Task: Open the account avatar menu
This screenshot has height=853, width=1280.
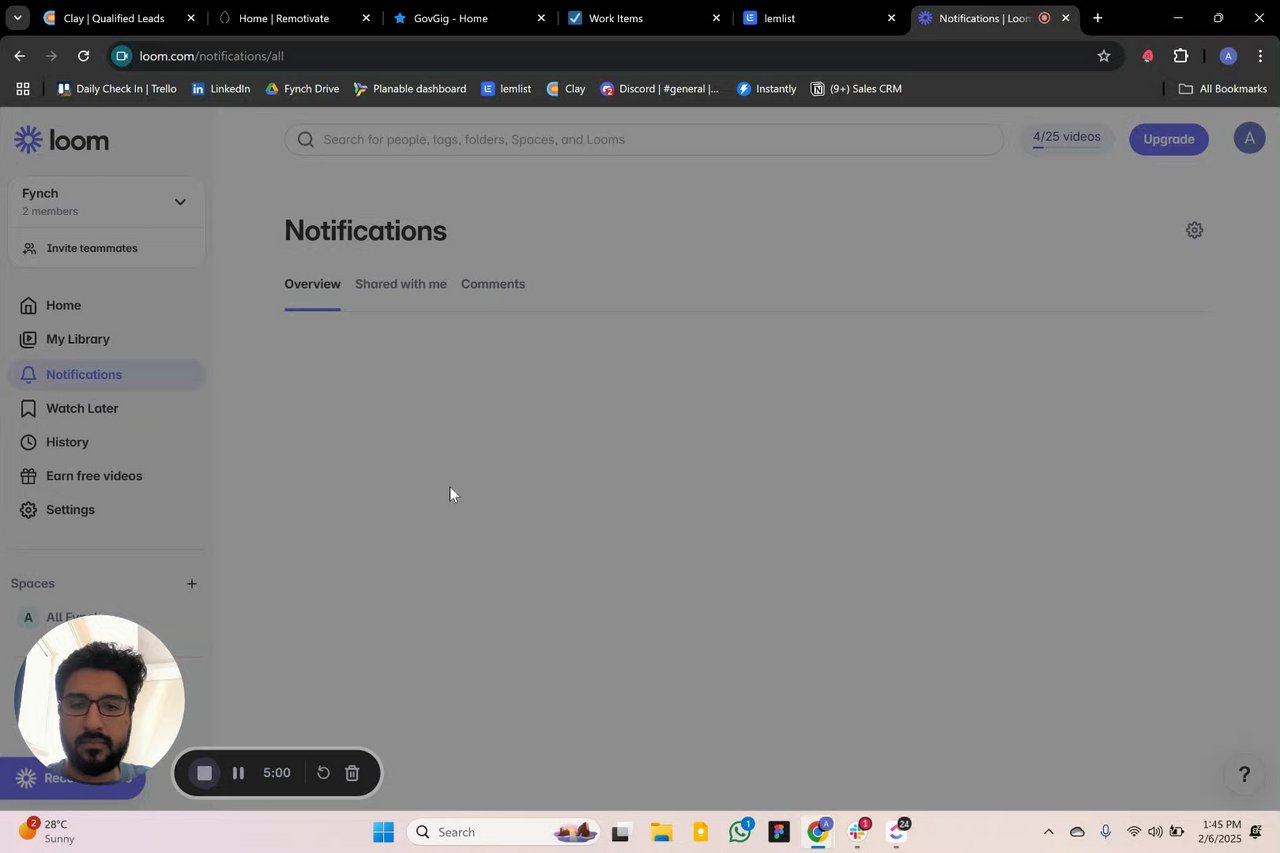Action: click(1249, 139)
